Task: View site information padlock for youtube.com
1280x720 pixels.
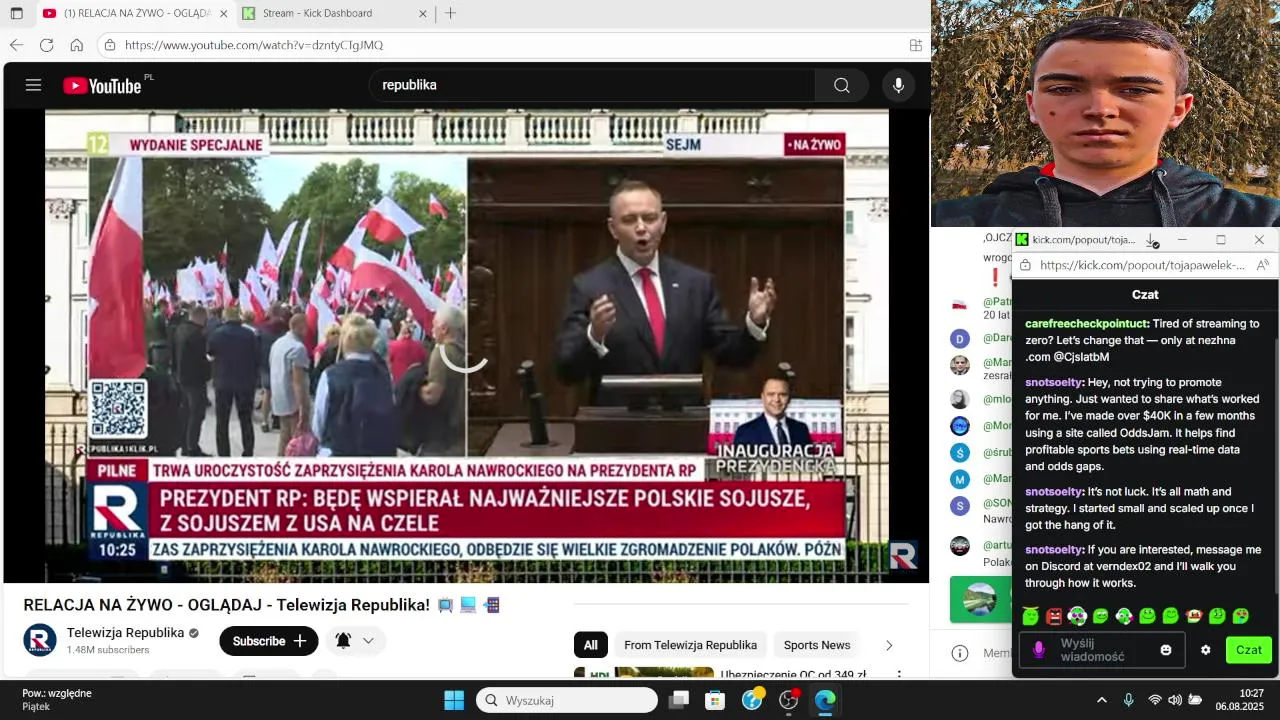Action: coord(110,45)
